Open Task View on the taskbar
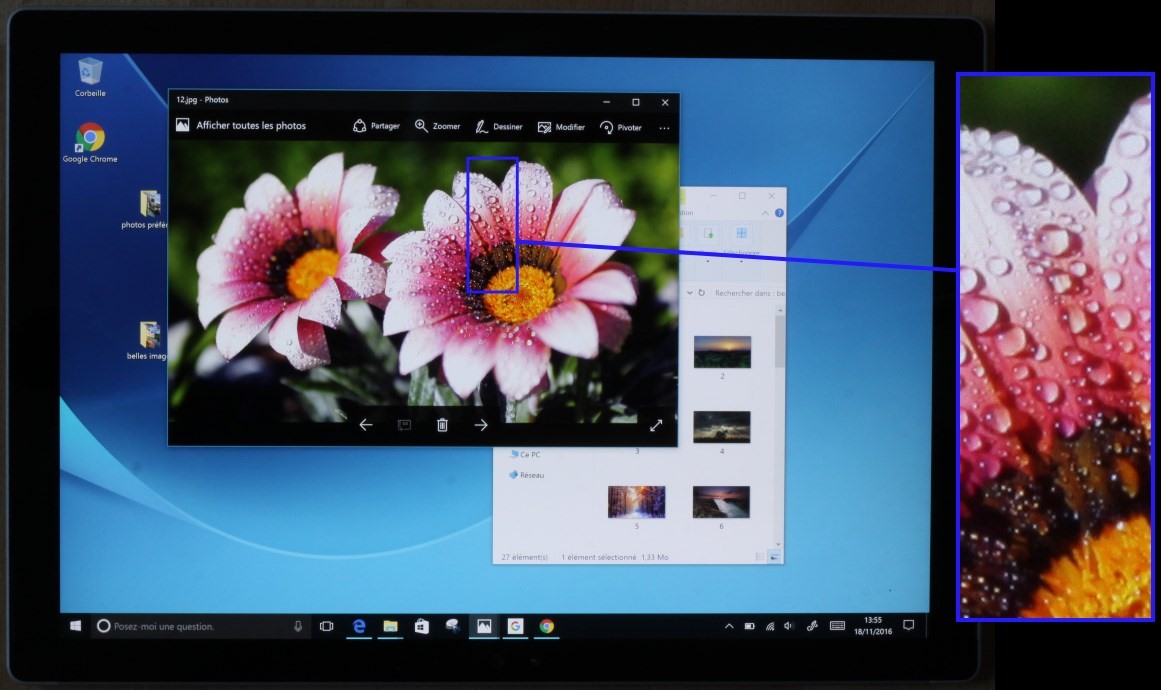 pyautogui.click(x=327, y=626)
